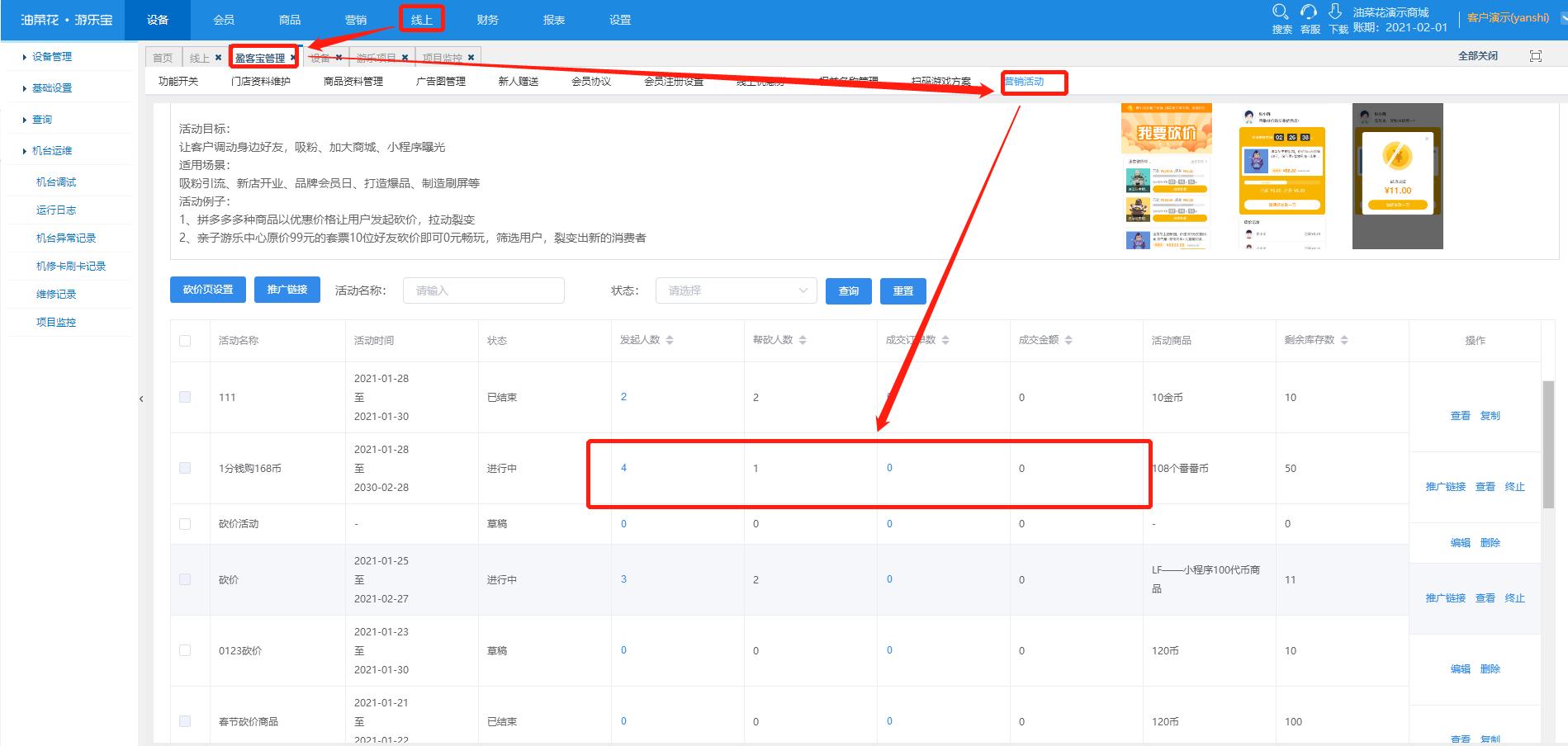Open the 营销 top menu

(356, 20)
